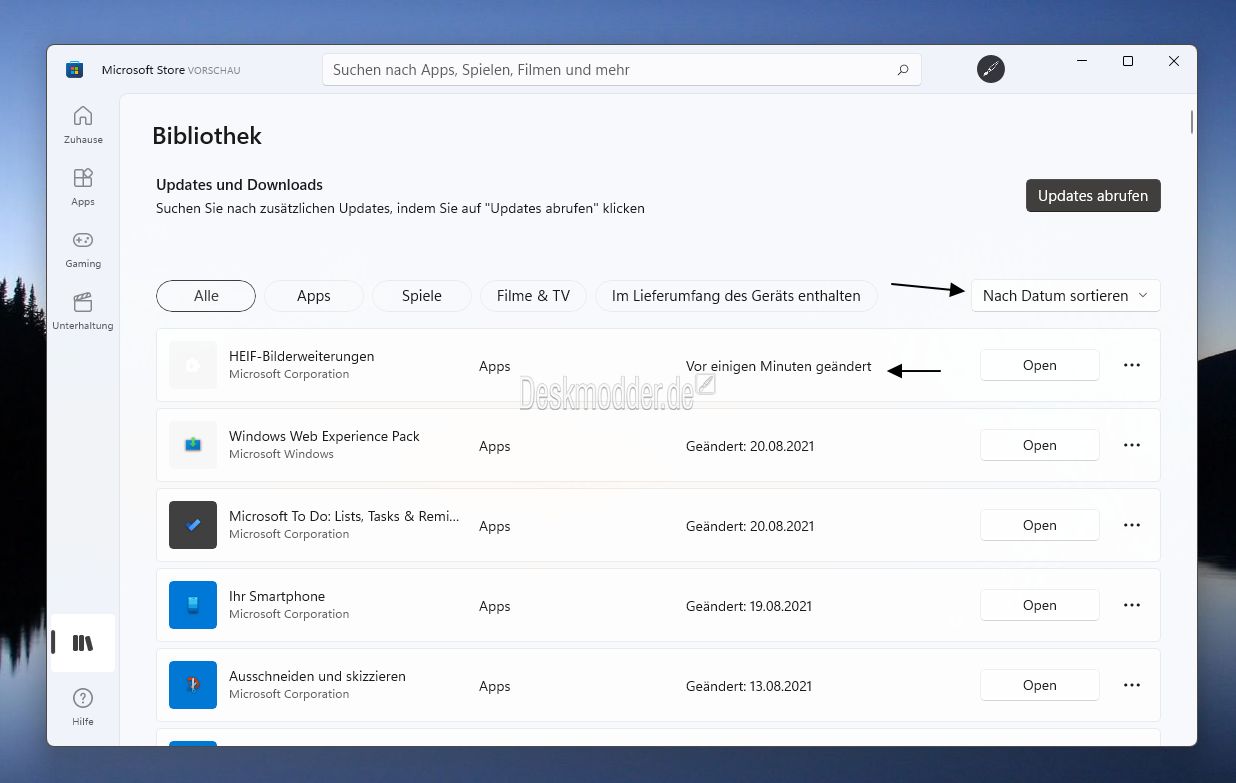Screen dimensions: 1236x783
Task: Open HEIF-Bilderweiterungen with Open button
Action: 1040,365
